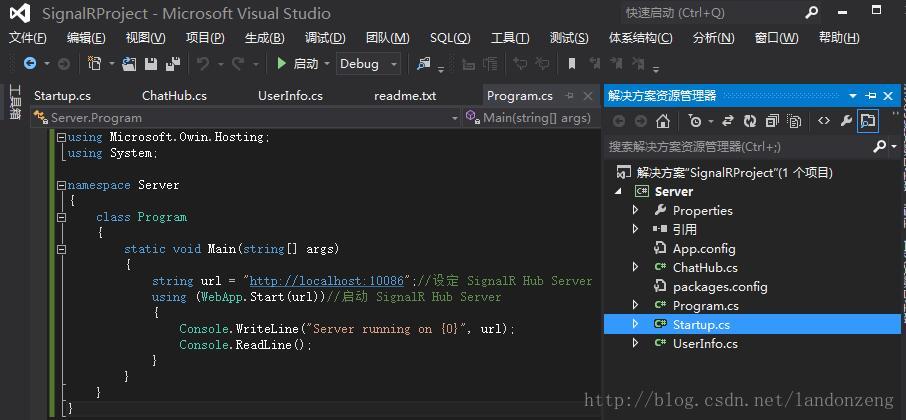The width and height of the screenshot is (906, 420).
Task: Collapse All items in Solution Explorer
Action: tap(773, 121)
